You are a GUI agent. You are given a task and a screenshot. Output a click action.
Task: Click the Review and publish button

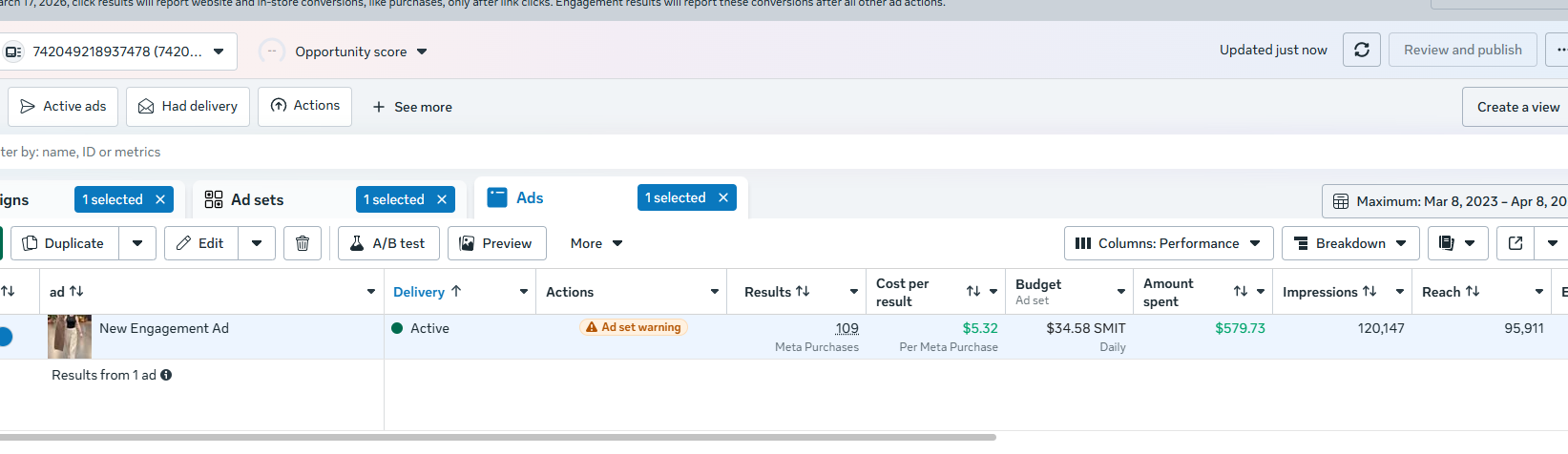click(x=1462, y=50)
